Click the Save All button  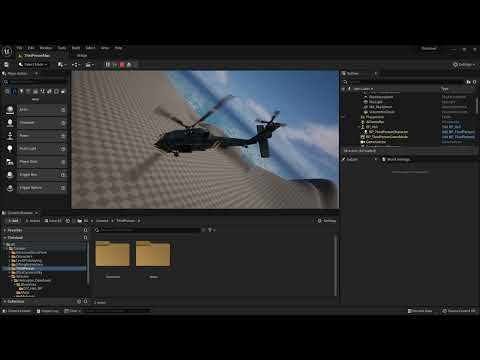[53, 221]
